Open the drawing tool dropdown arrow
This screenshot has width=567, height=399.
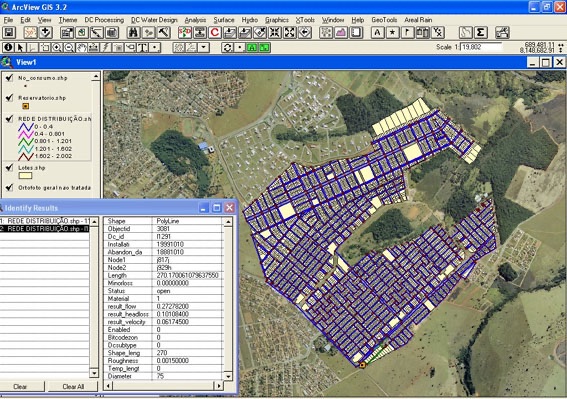tap(204, 47)
